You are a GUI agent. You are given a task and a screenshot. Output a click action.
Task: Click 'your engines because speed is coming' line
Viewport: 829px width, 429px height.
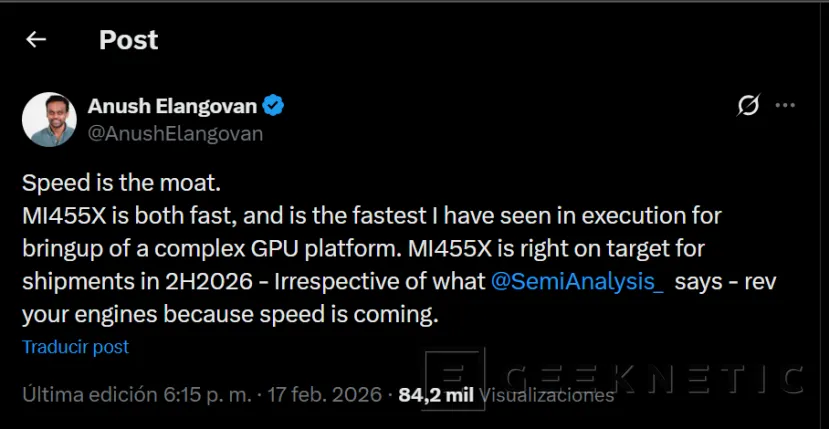click(230, 315)
